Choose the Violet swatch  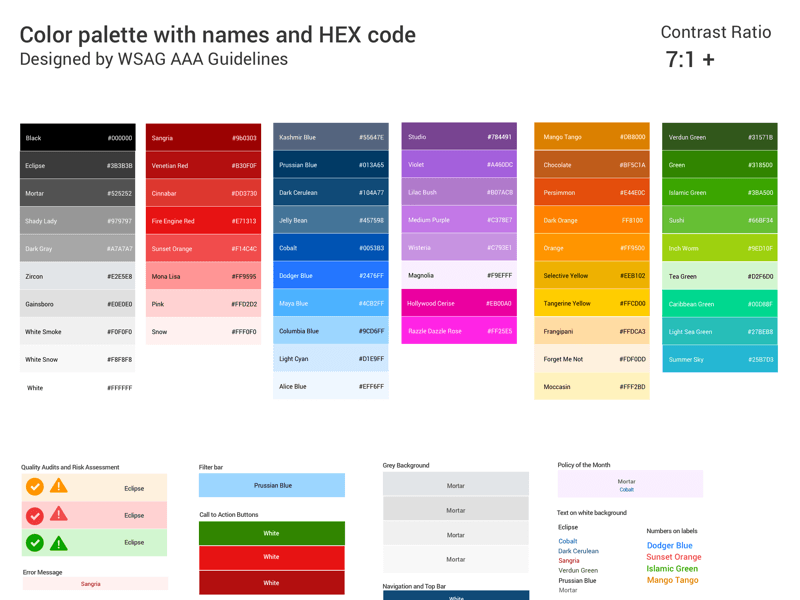[x=459, y=164]
